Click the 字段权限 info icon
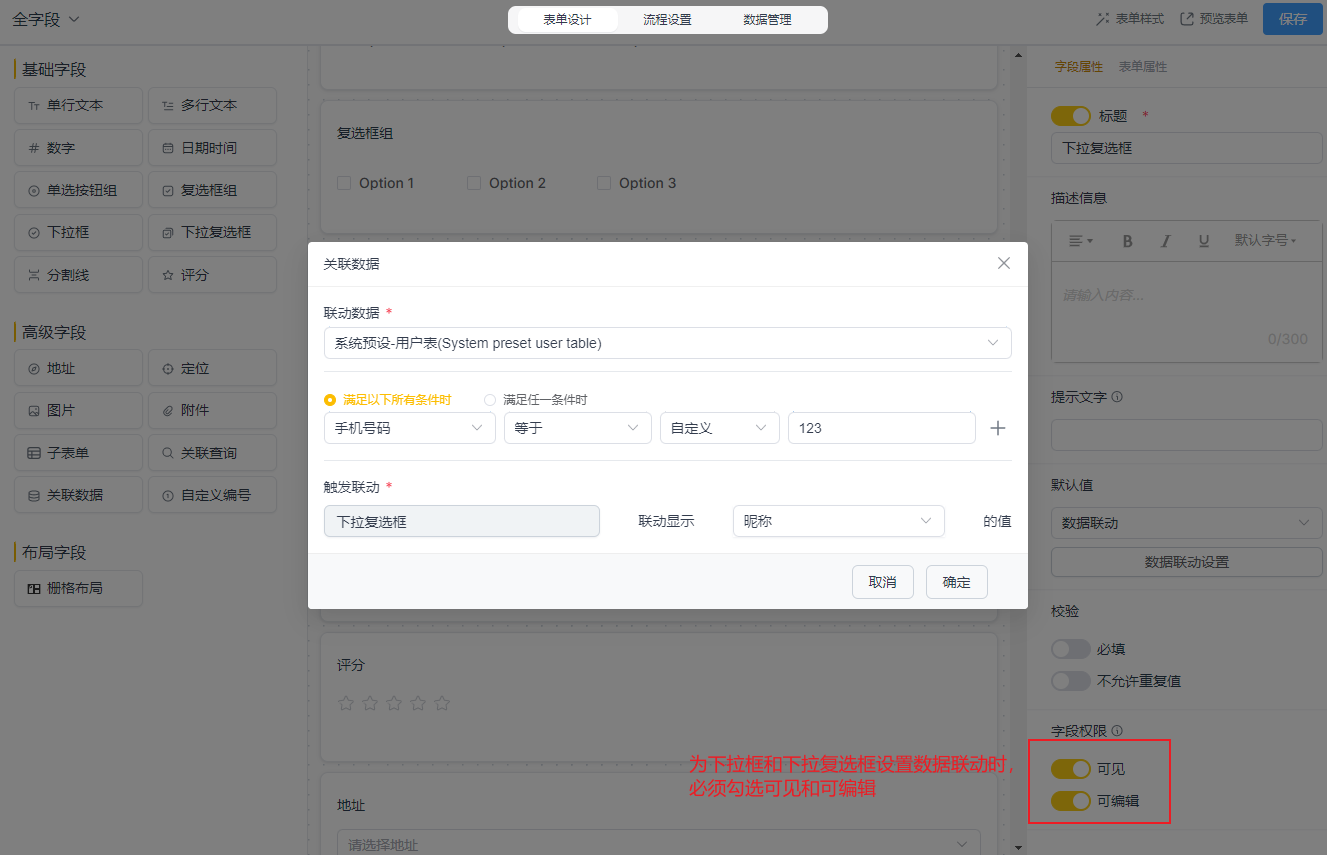Screen dimensions: 1327x855 pyautogui.click(x=1117, y=731)
